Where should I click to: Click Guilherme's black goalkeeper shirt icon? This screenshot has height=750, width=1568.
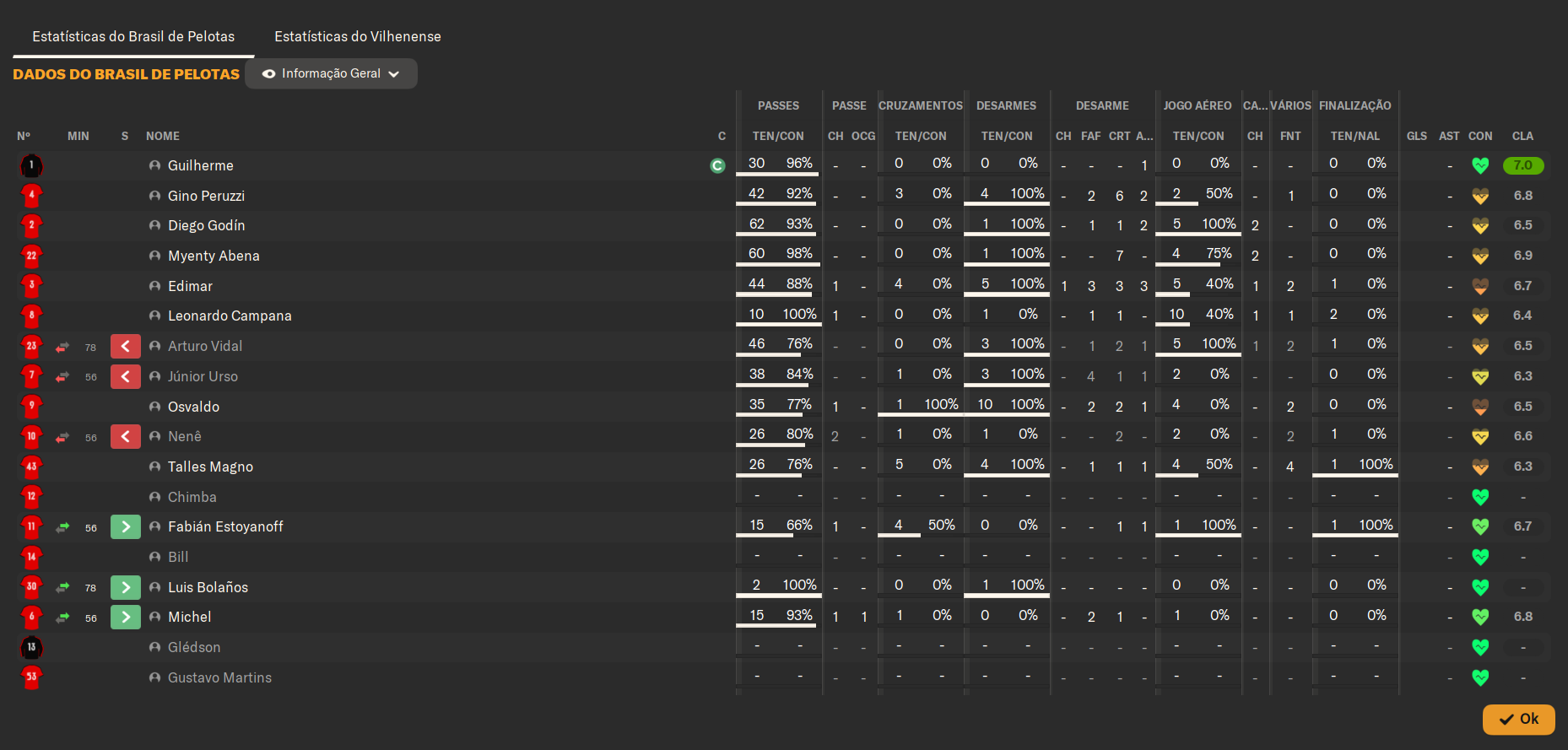[x=31, y=165]
